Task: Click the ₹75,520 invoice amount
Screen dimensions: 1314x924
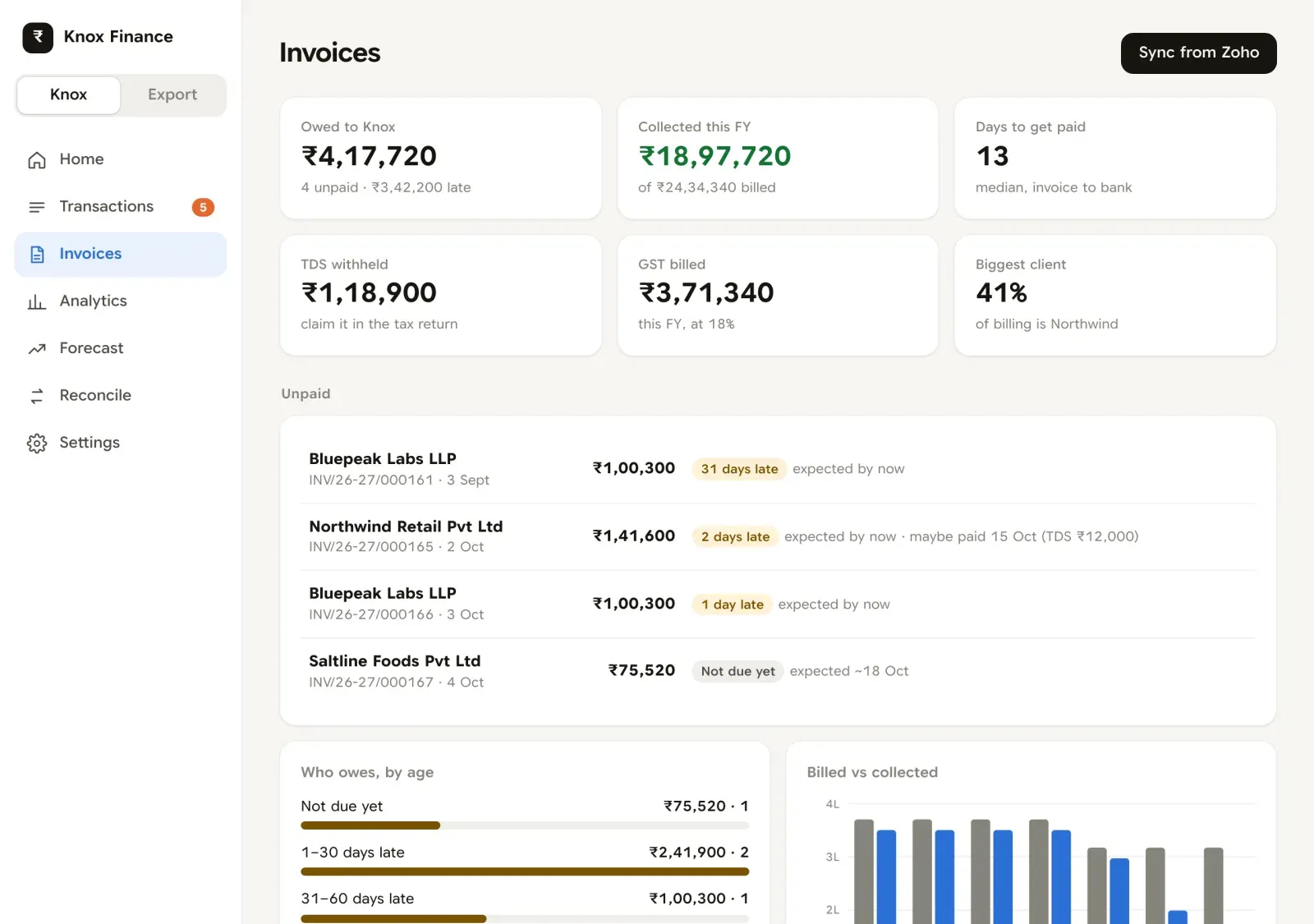Action: click(641, 671)
